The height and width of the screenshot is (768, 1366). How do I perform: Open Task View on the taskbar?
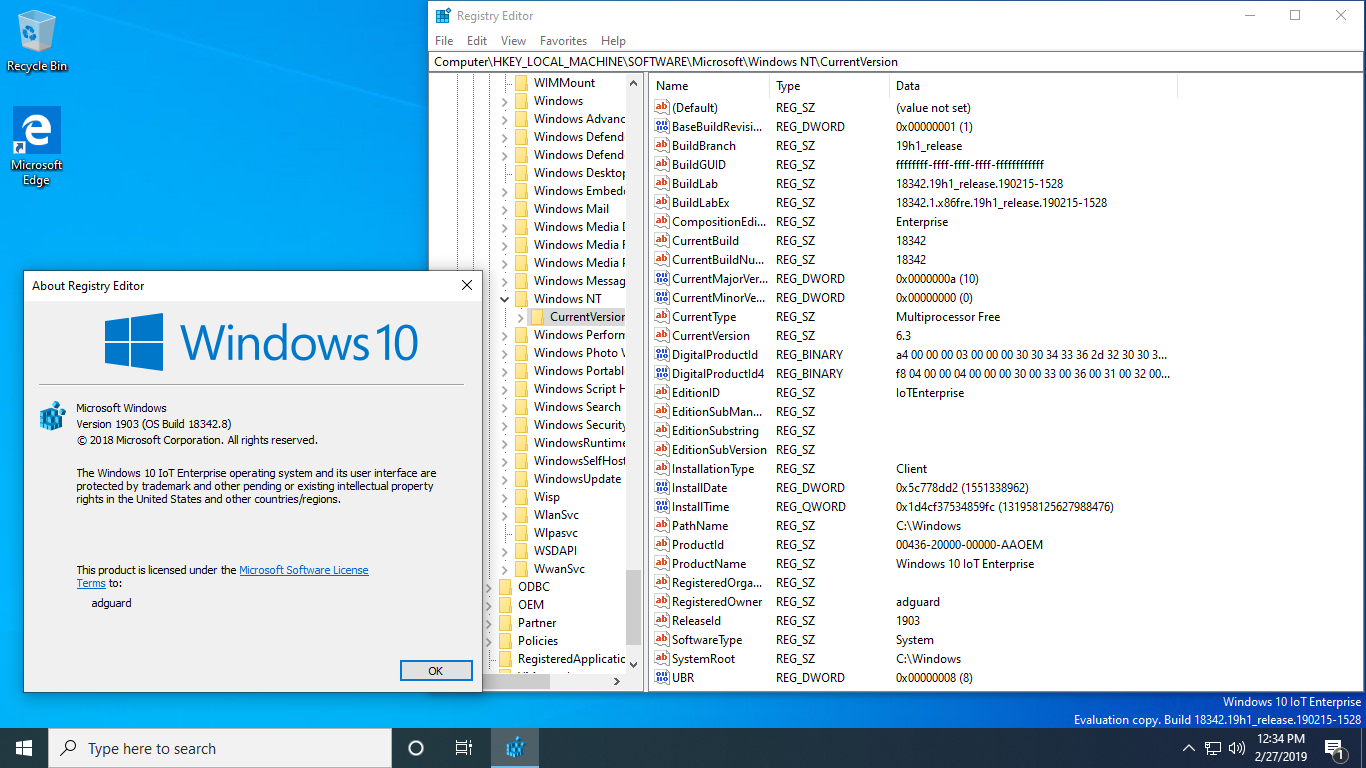point(464,748)
